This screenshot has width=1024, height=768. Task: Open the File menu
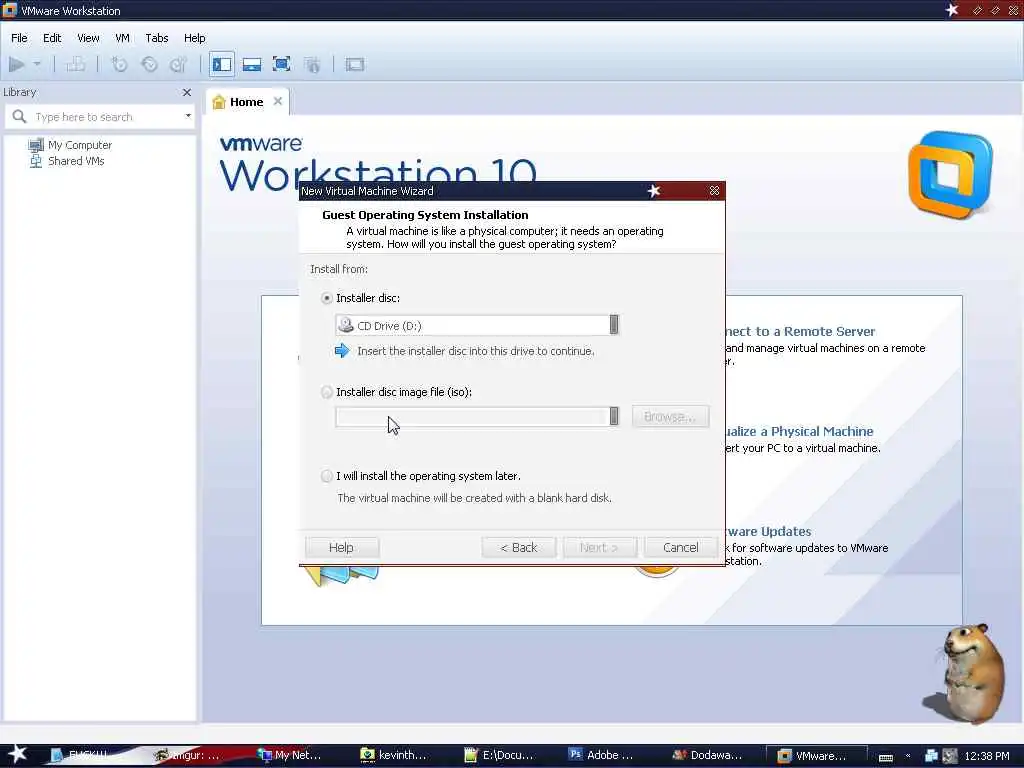pyautogui.click(x=19, y=38)
